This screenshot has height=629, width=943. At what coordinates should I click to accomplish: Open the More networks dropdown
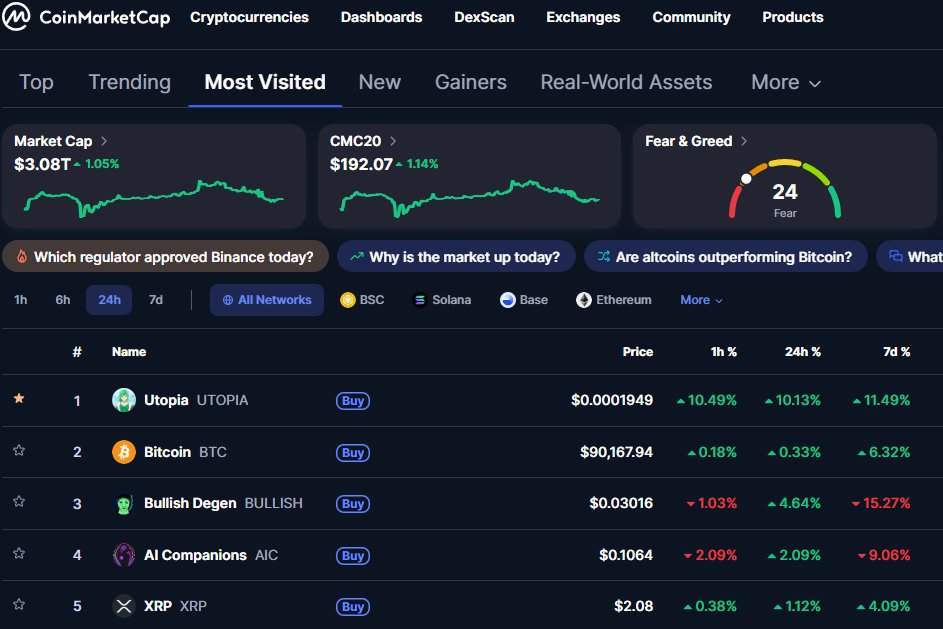pos(700,299)
